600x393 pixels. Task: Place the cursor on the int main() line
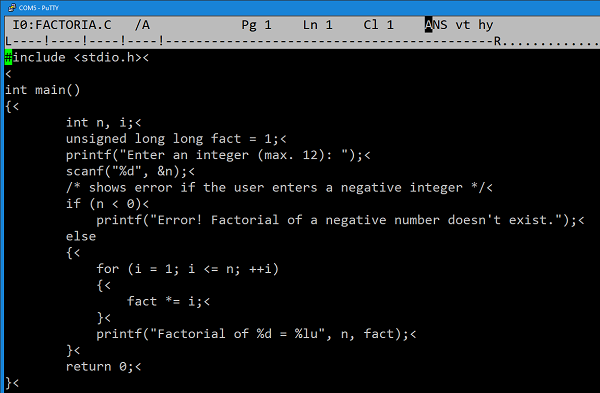[42, 90]
